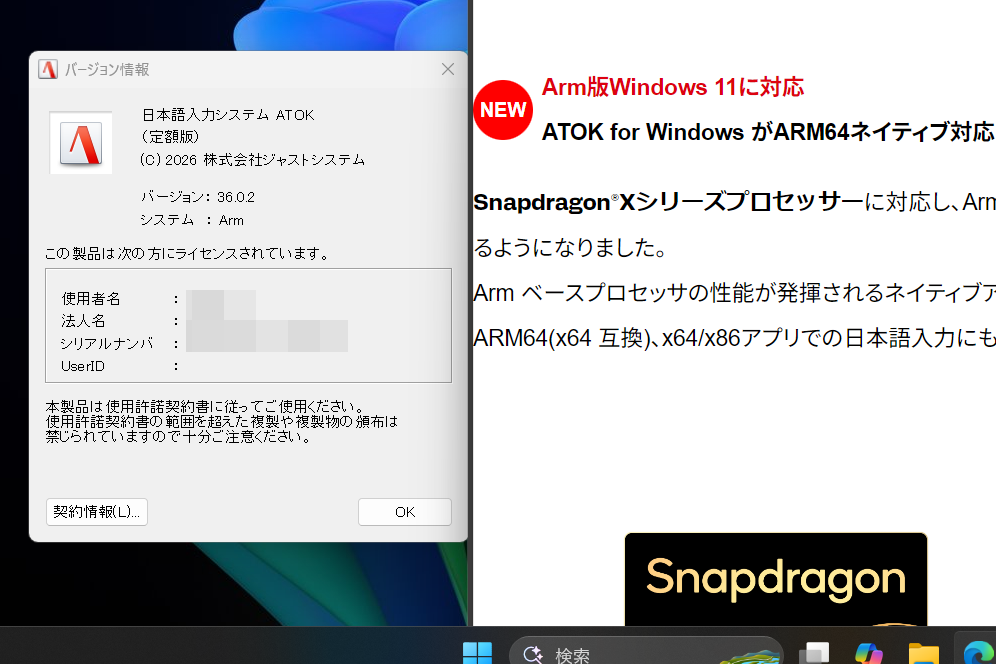996x664 pixels.
Task: Click the バージョン: 36.0.2 text
Action: (x=198, y=197)
